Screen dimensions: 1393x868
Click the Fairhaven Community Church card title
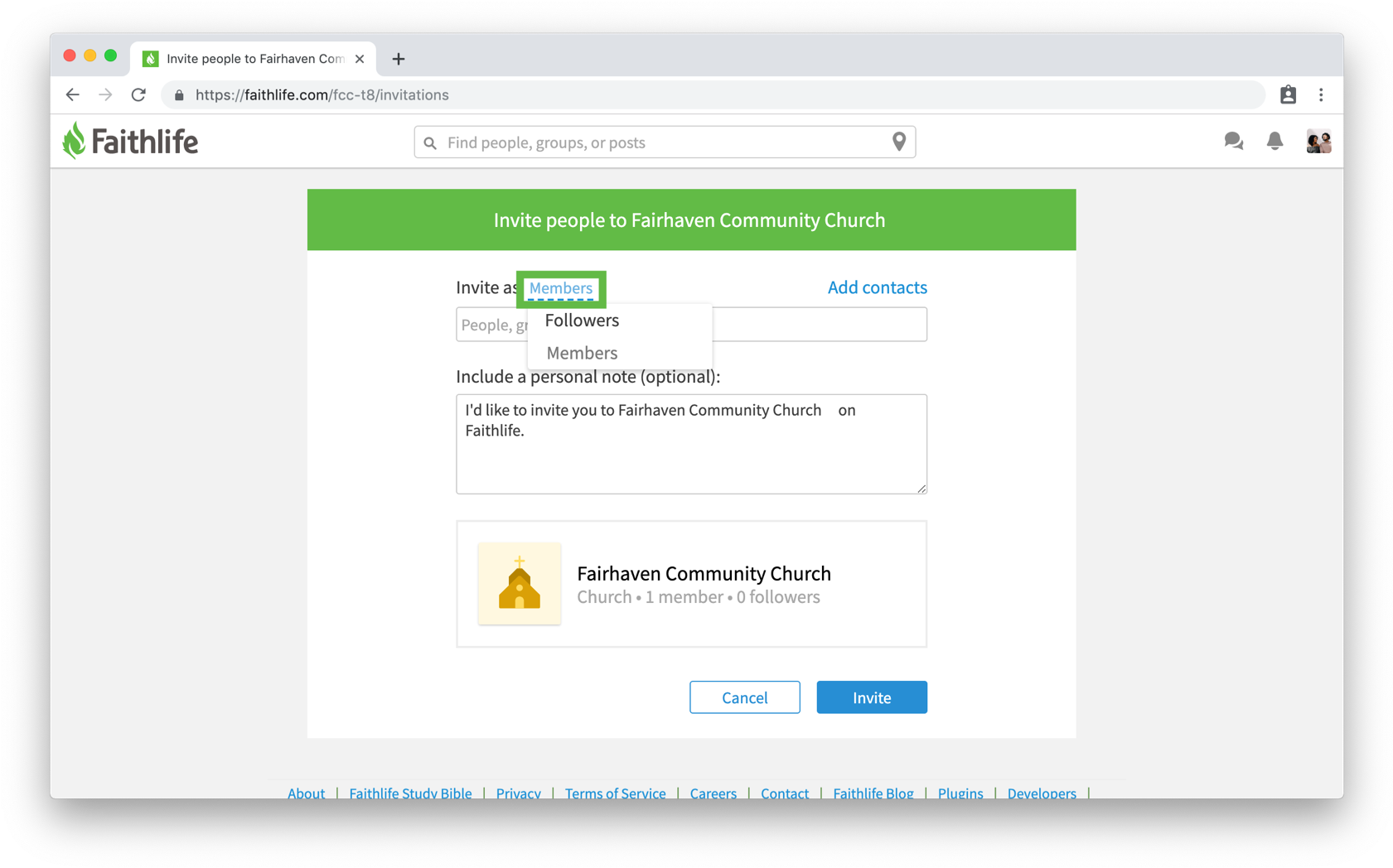click(x=704, y=573)
